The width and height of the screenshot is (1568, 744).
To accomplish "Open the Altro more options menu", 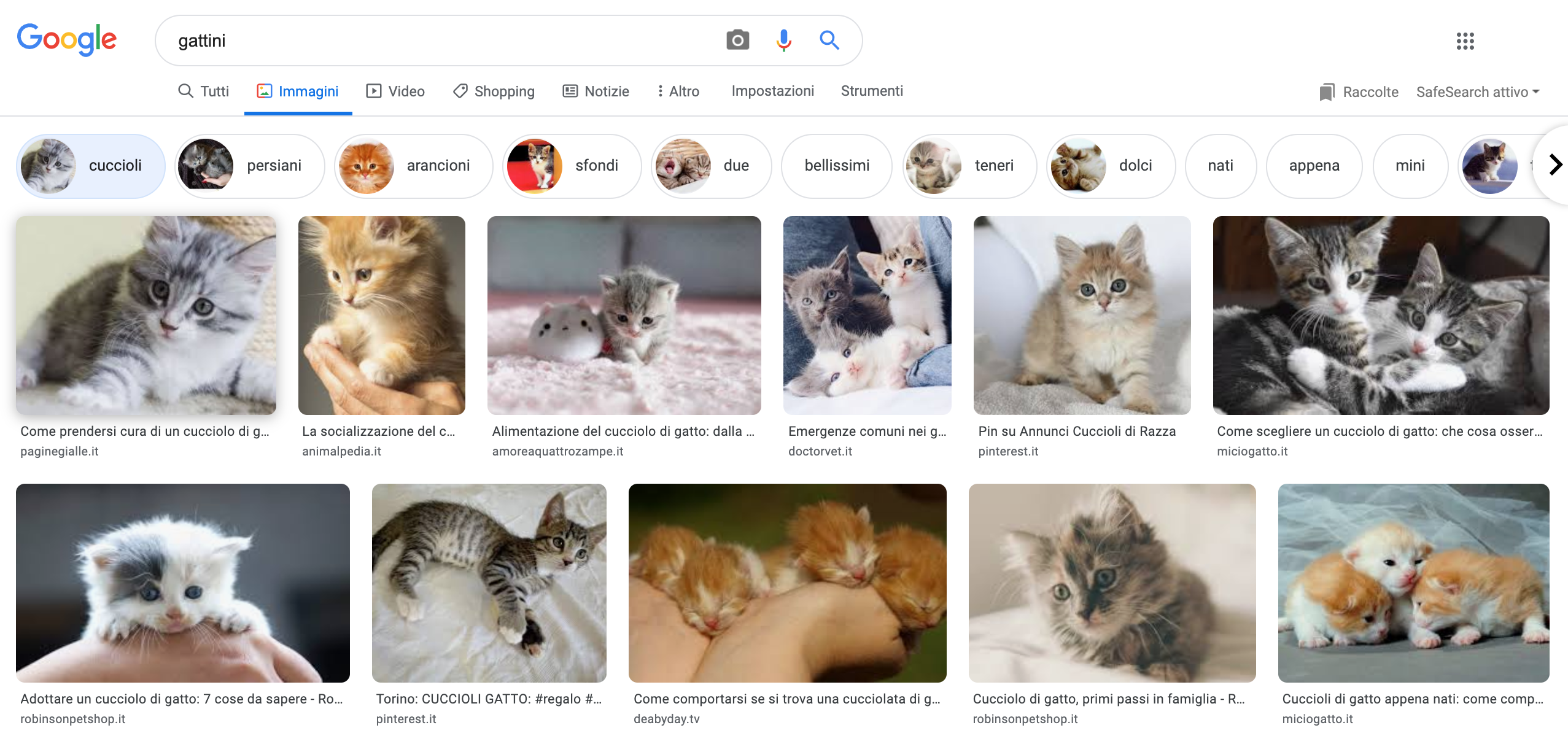I will coord(678,91).
